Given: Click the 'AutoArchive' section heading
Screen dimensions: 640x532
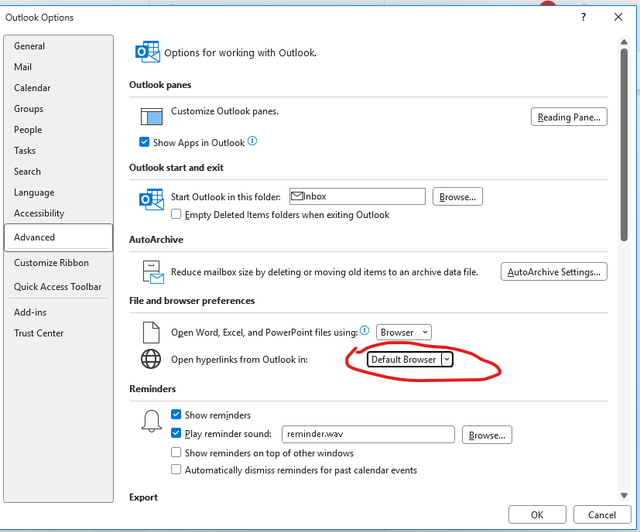Looking at the screenshot, I should [x=156, y=240].
